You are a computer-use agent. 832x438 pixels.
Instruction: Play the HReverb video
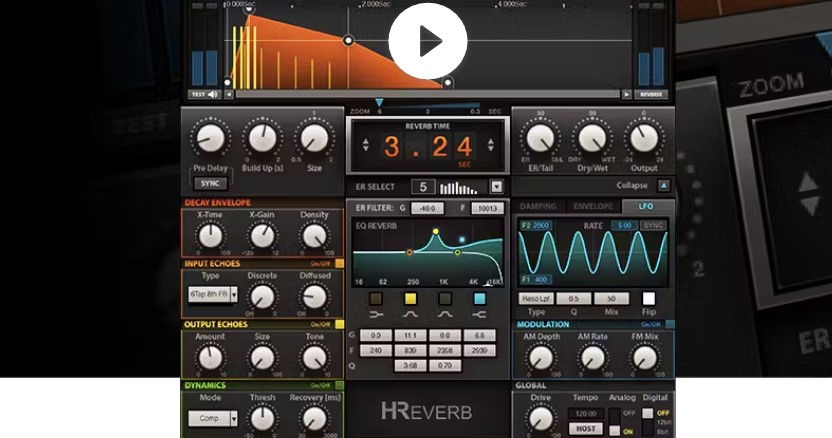[x=428, y=41]
